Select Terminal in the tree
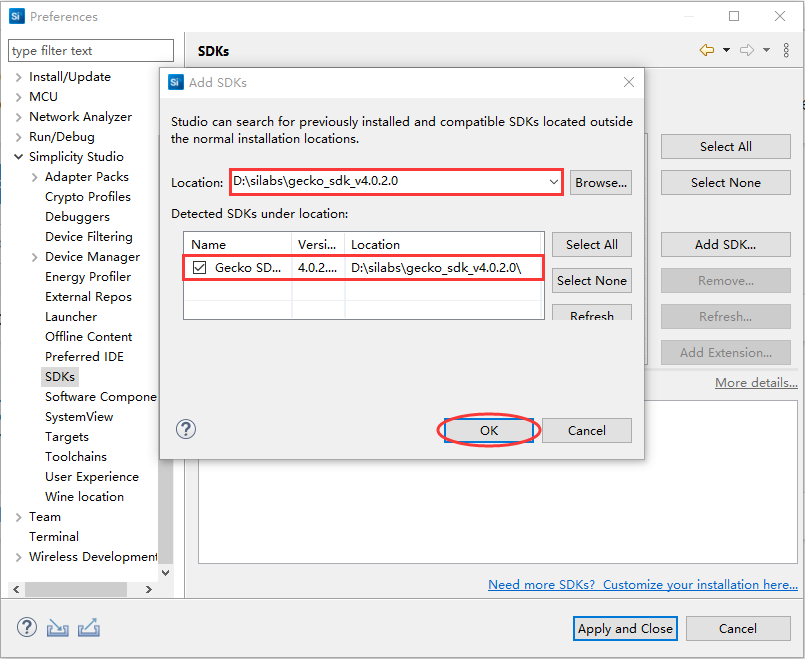 (x=54, y=537)
